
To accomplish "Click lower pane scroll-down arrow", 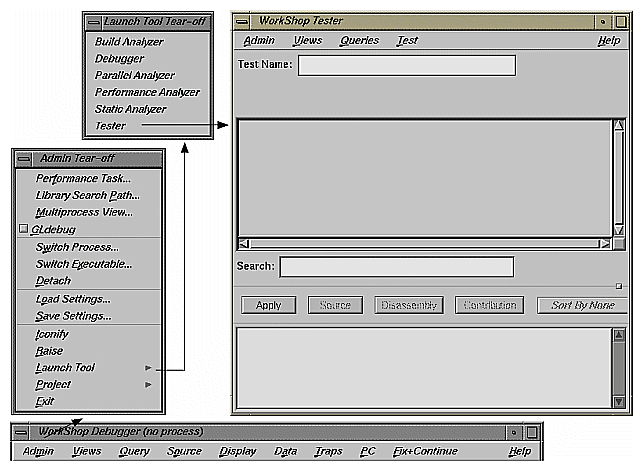I will pos(619,402).
